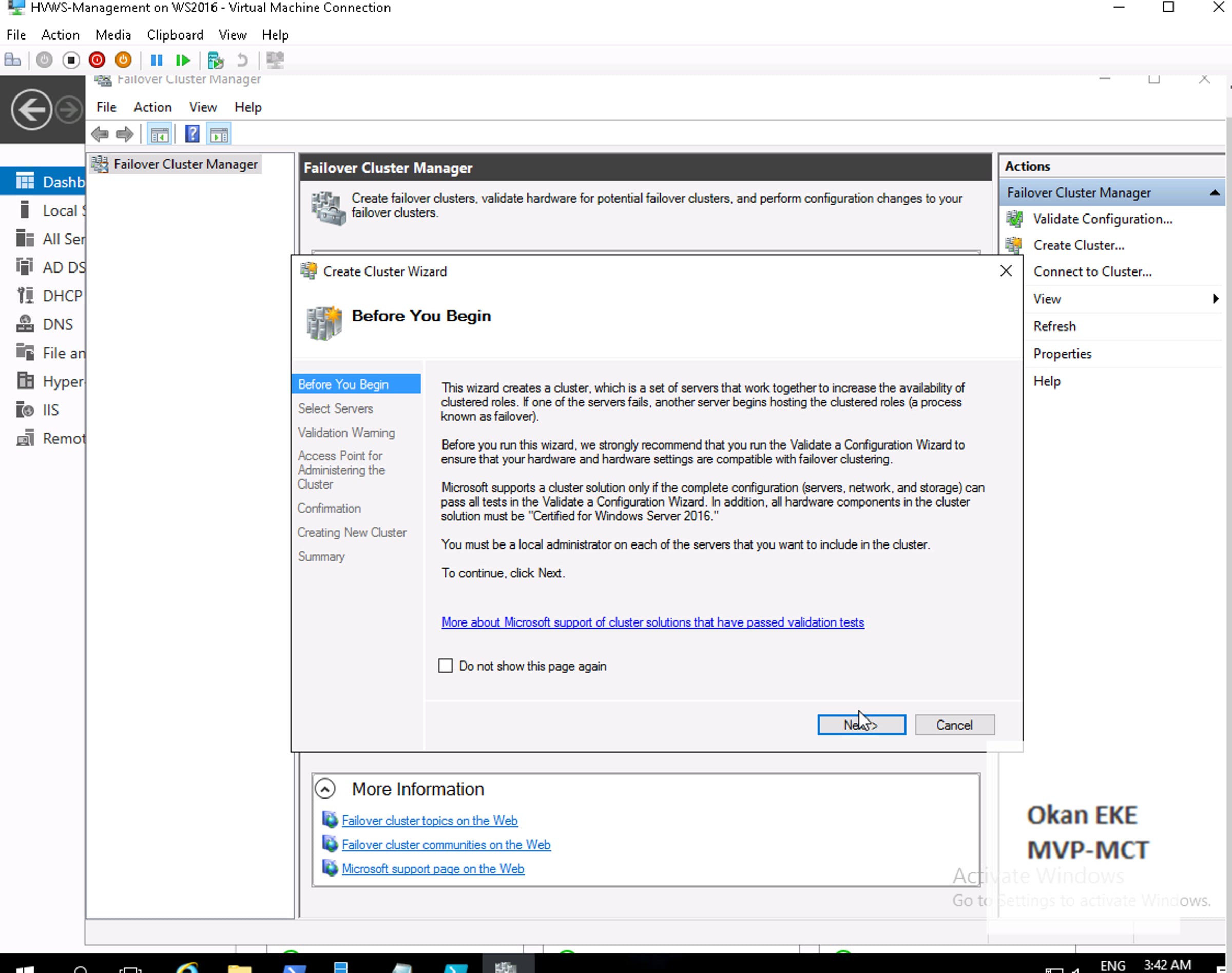Tick the 'Do not show this page again' checkbox

pyautogui.click(x=446, y=666)
